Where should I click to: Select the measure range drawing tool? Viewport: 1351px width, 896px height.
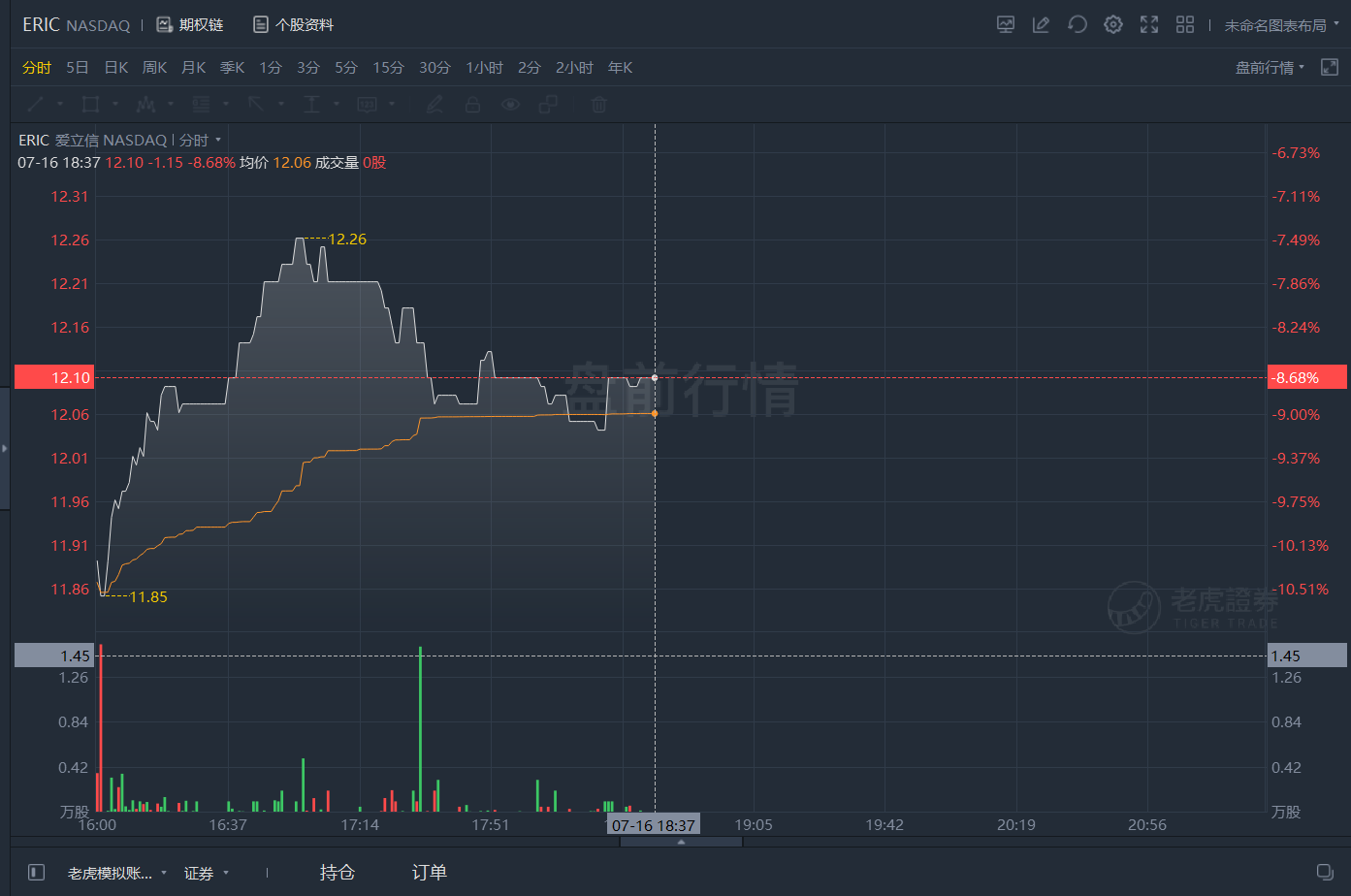(x=311, y=104)
